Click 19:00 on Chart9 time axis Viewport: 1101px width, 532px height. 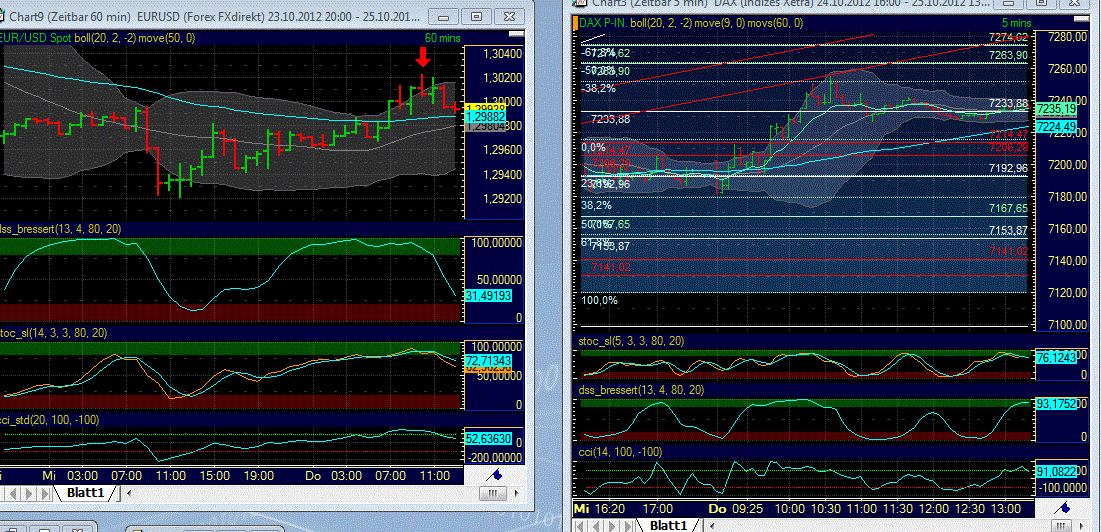[x=258, y=476]
